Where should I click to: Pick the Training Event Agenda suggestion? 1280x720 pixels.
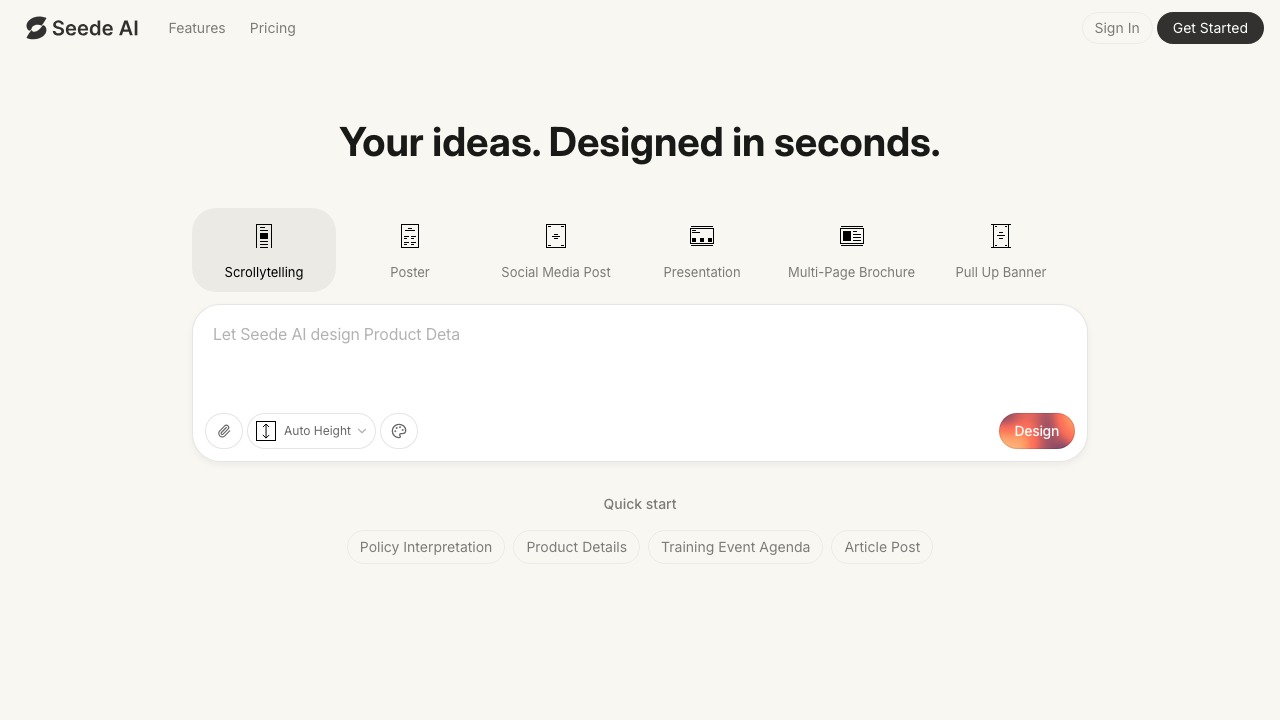coord(735,547)
